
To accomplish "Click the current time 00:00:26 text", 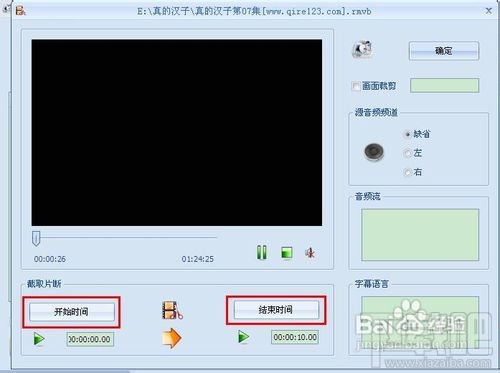I will pyautogui.click(x=50, y=259).
